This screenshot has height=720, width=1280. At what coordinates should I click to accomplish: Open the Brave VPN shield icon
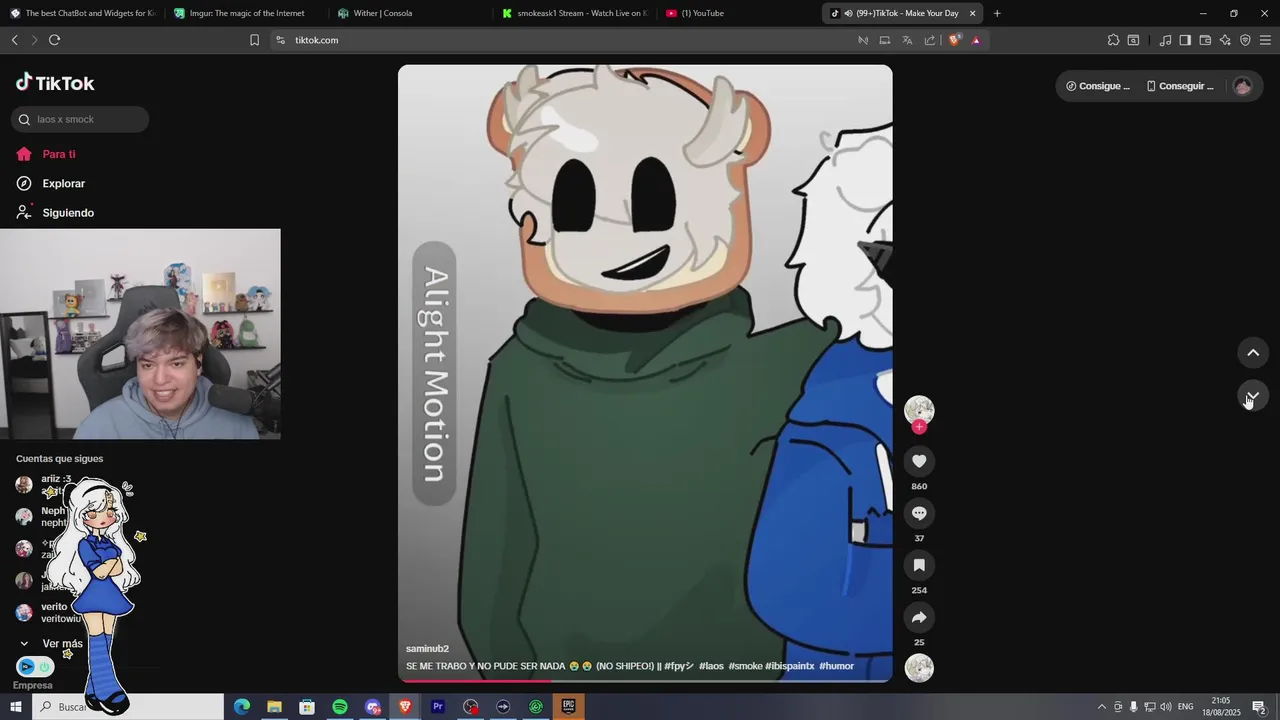click(1245, 40)
